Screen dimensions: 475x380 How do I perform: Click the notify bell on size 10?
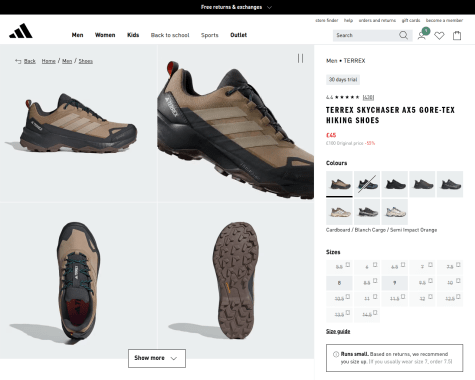pos(458,281)
